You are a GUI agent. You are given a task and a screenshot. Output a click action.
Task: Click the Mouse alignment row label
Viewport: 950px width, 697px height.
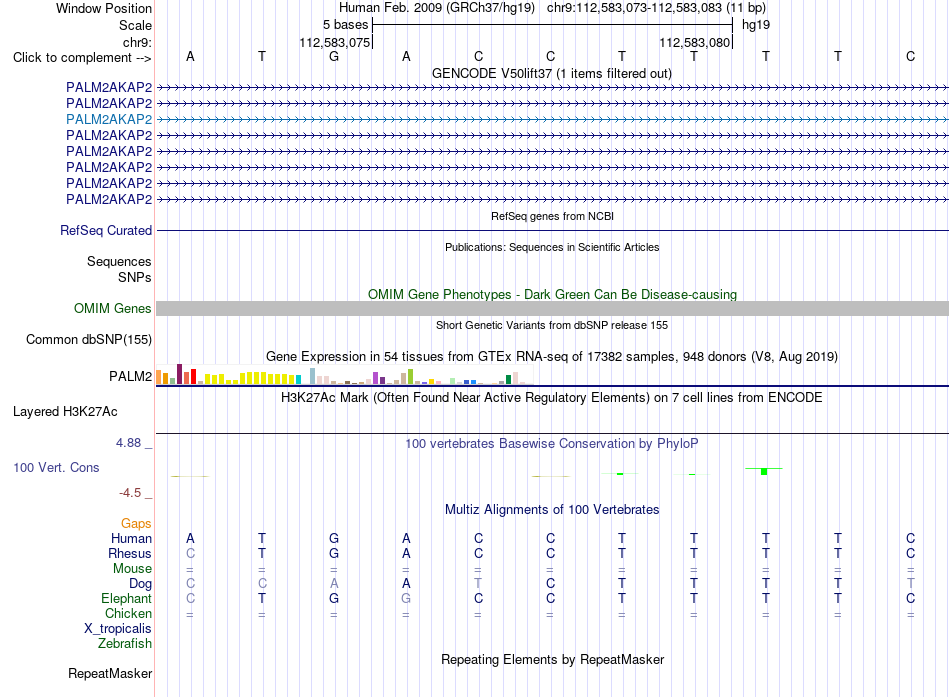point(132,569)
